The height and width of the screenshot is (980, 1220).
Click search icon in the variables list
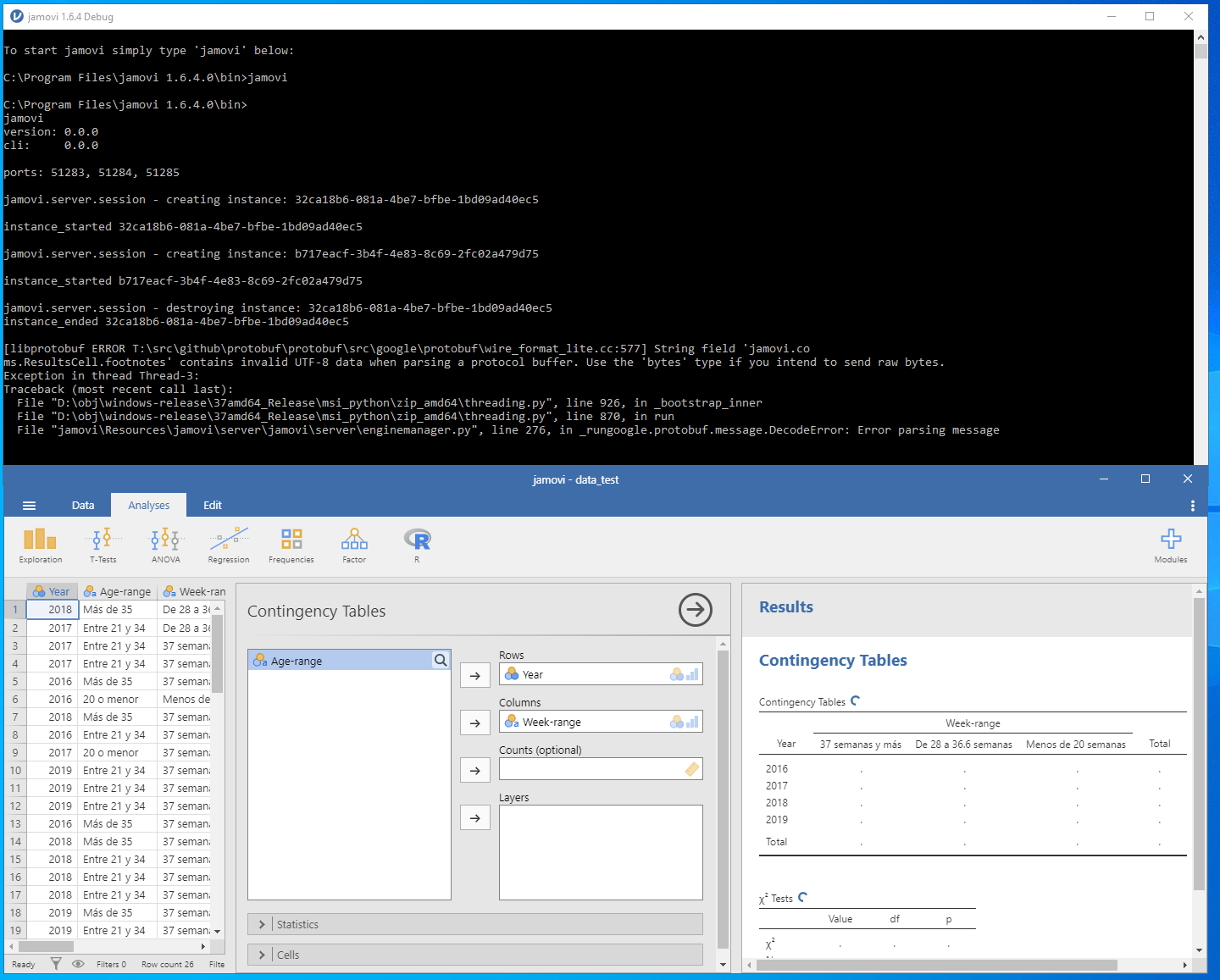click(x=441, y=661)
